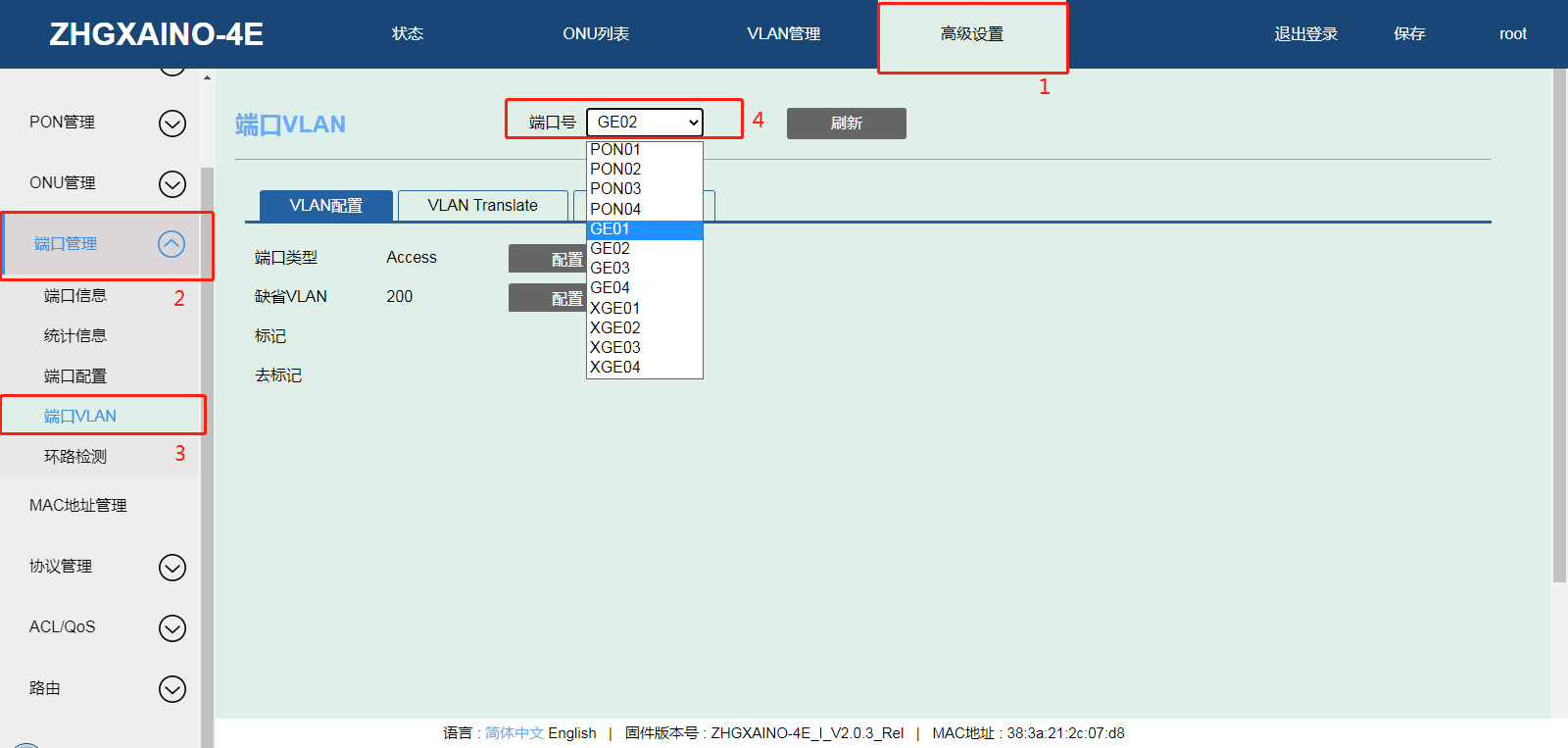Expand the 协议管理 chevron icon
This screenshot has width=1568, height=748.
click(172, 568)
